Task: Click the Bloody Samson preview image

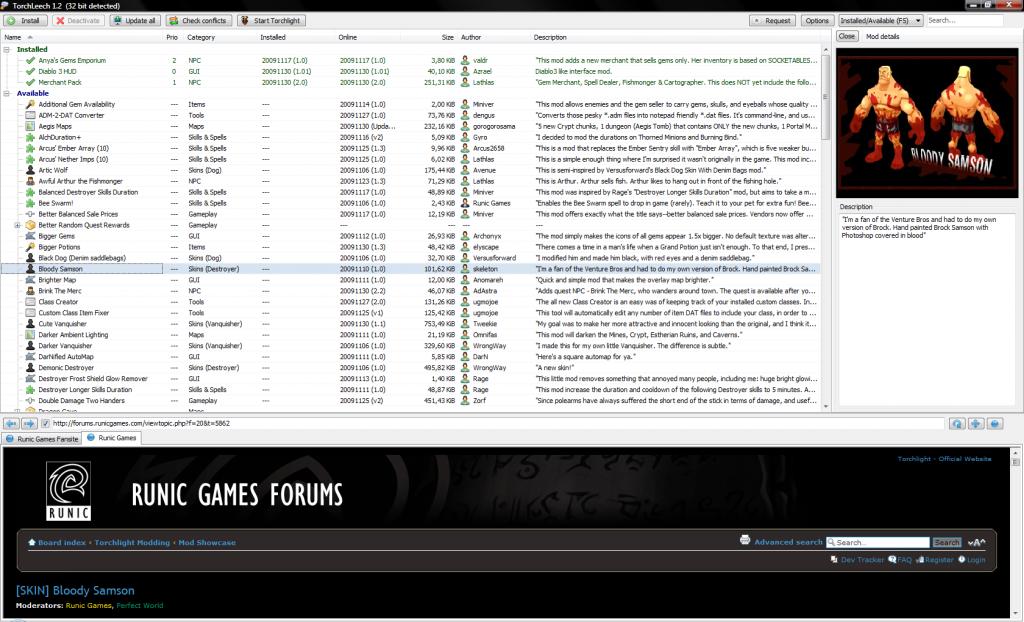Action: [x=927, y=123]
